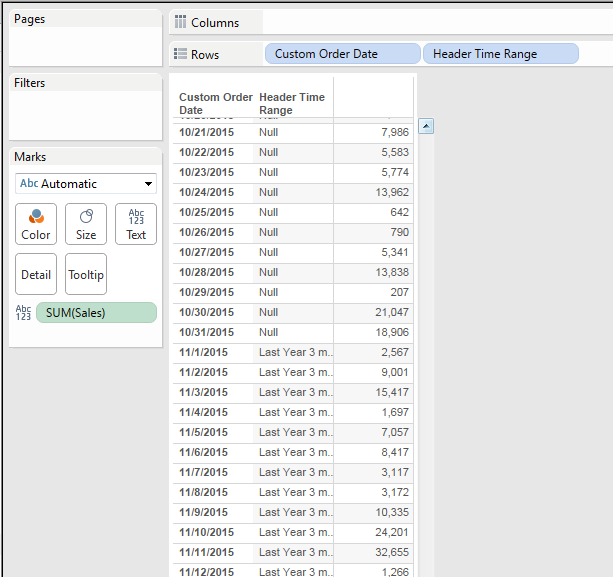Open the Detail marks card
This screenshot has height=577, width=613.
pos(36,274)
